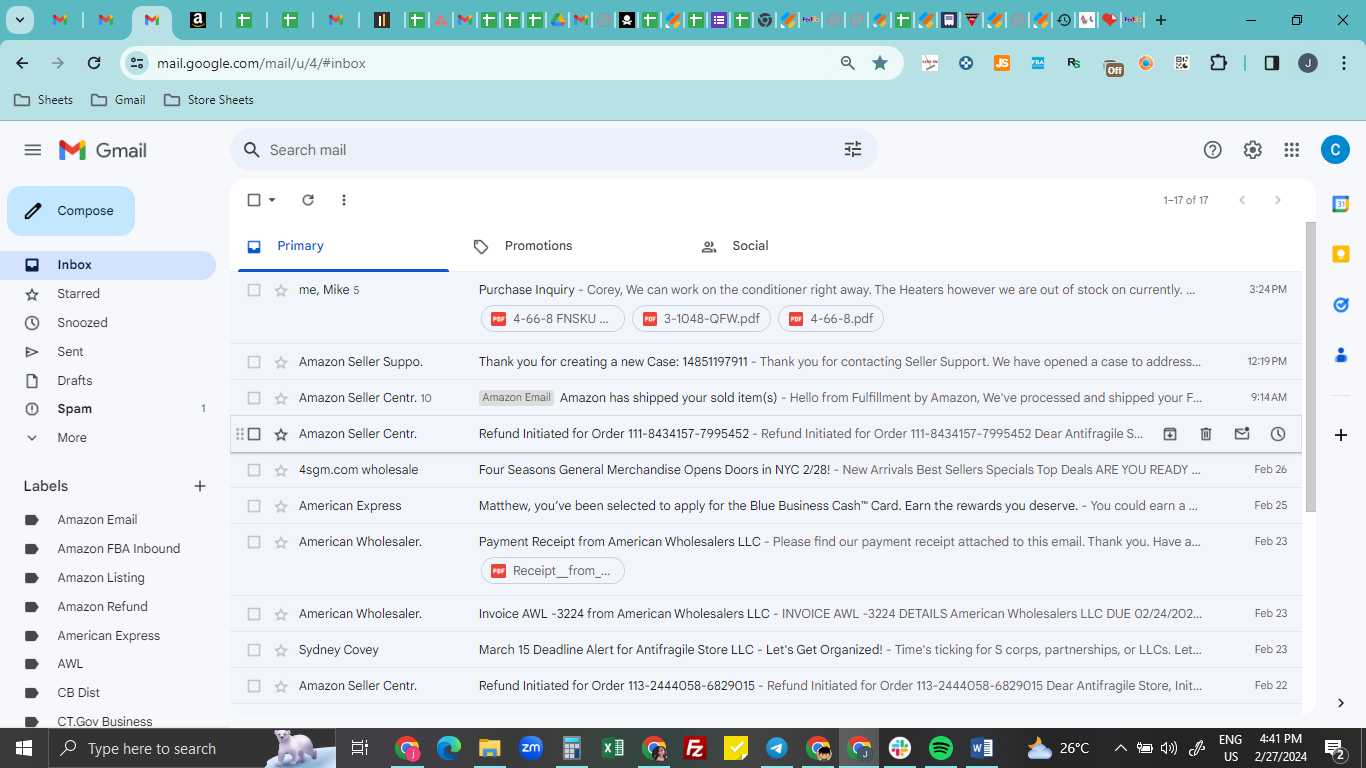The height and width of the screenshot is (768, 1366).
Task: Open Gmail settings gear
Action: pos(1253,150)
